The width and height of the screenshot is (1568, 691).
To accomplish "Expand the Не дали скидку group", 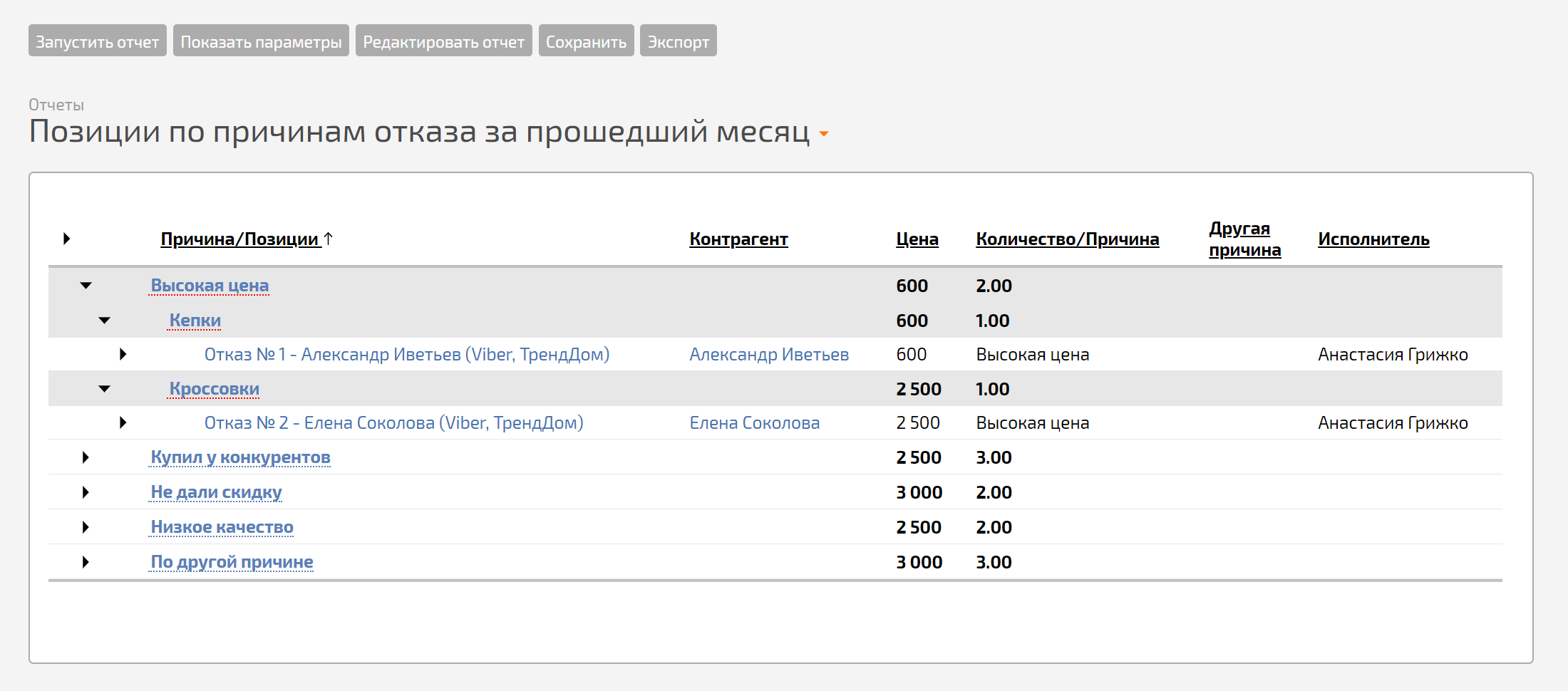I will click(x=86, y=492).
